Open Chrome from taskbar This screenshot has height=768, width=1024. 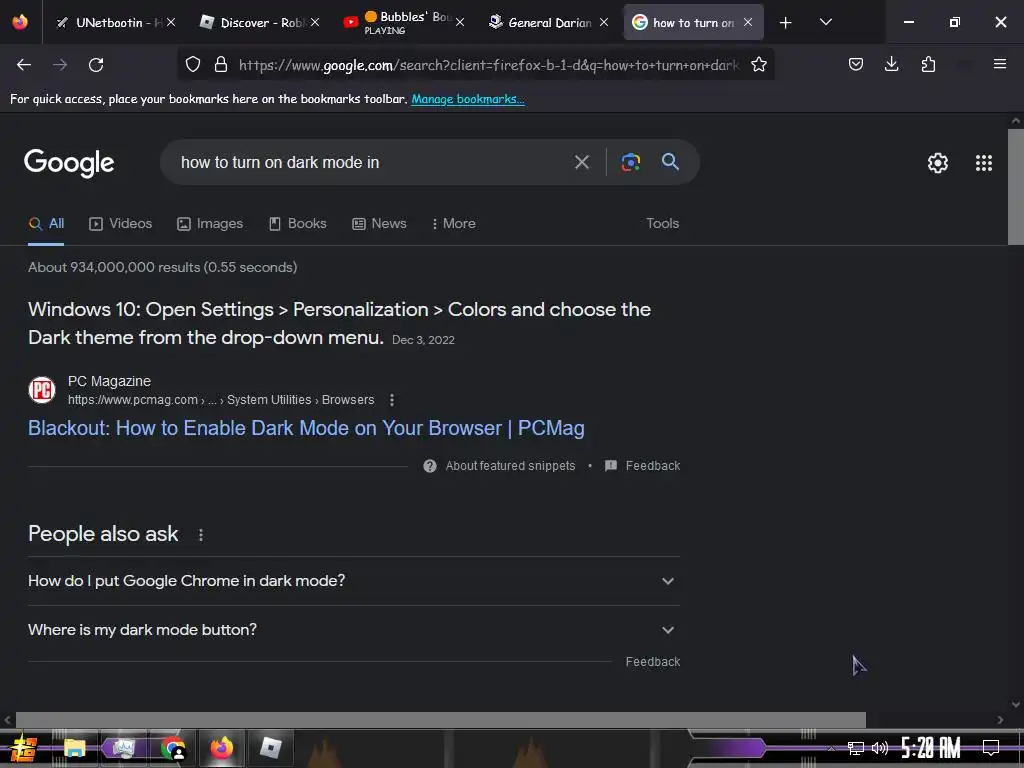click(x=172, y=748)
